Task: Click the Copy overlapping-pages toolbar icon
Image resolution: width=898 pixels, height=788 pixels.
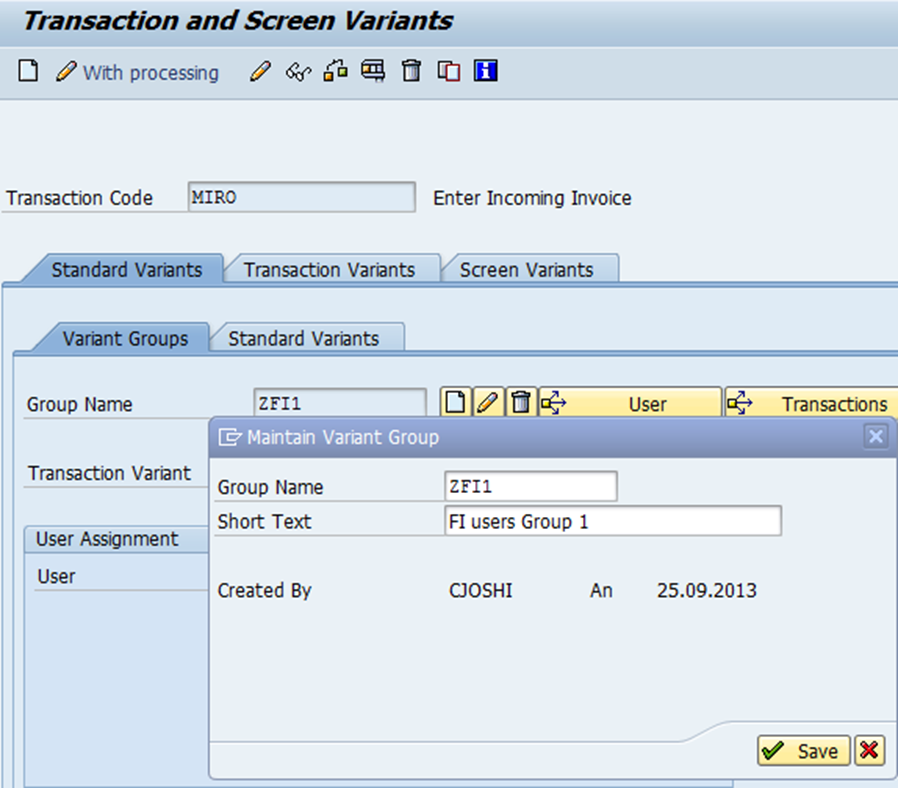Action: 447,71
